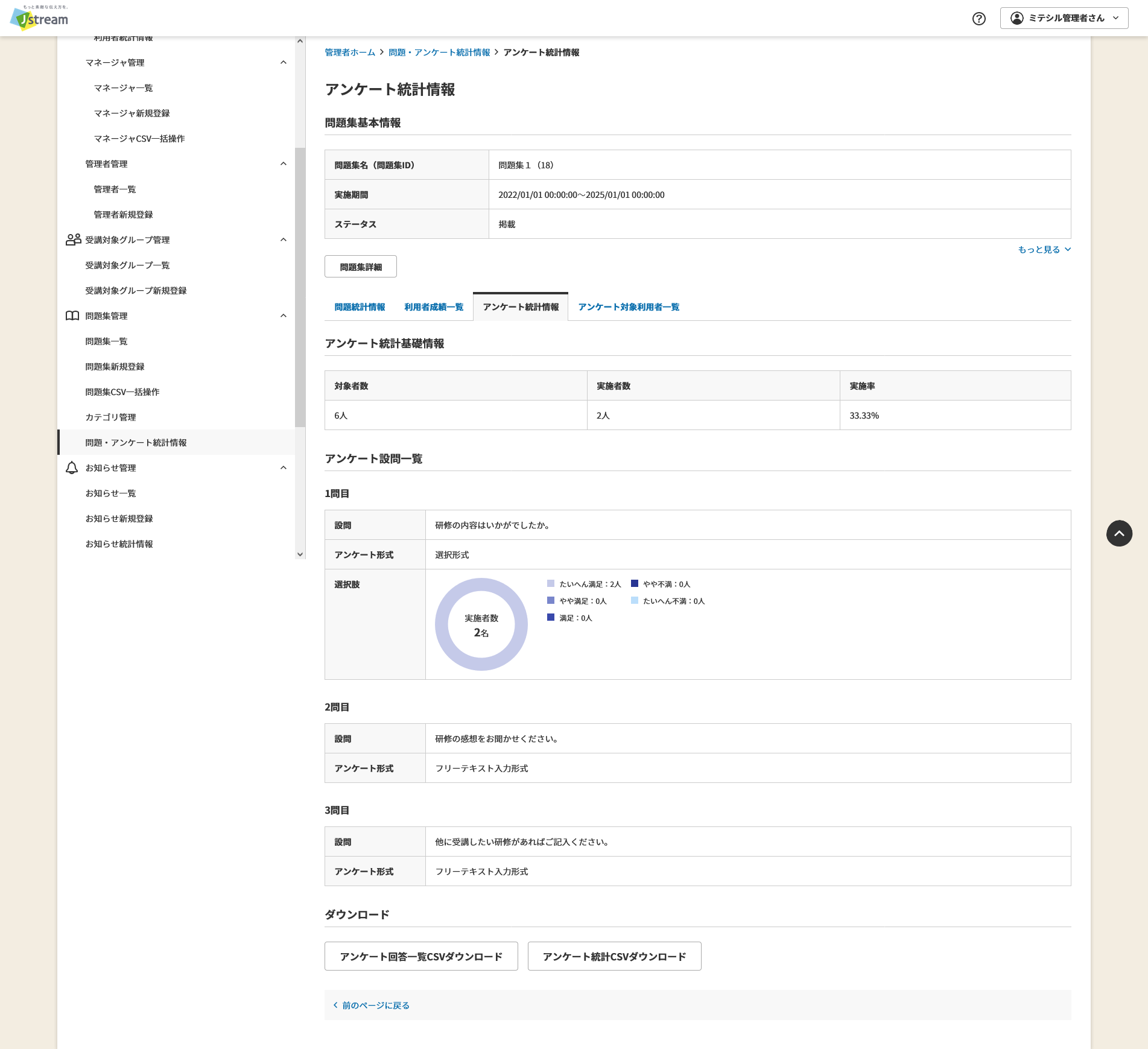Click the sidebar scrollbar thumb

[x=300, y=287]
